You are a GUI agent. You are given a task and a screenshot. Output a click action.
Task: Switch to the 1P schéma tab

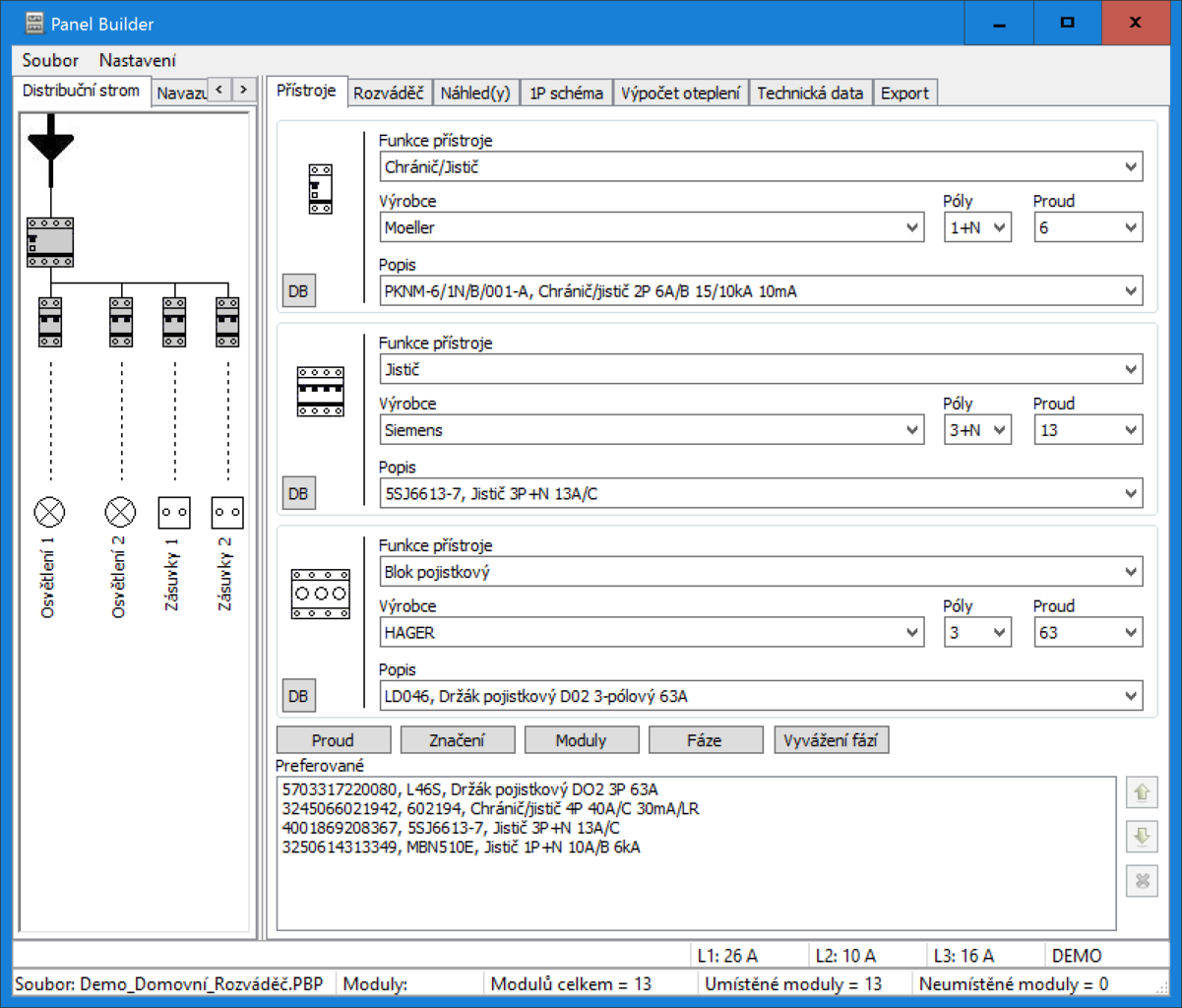click(x=566, y=94)
